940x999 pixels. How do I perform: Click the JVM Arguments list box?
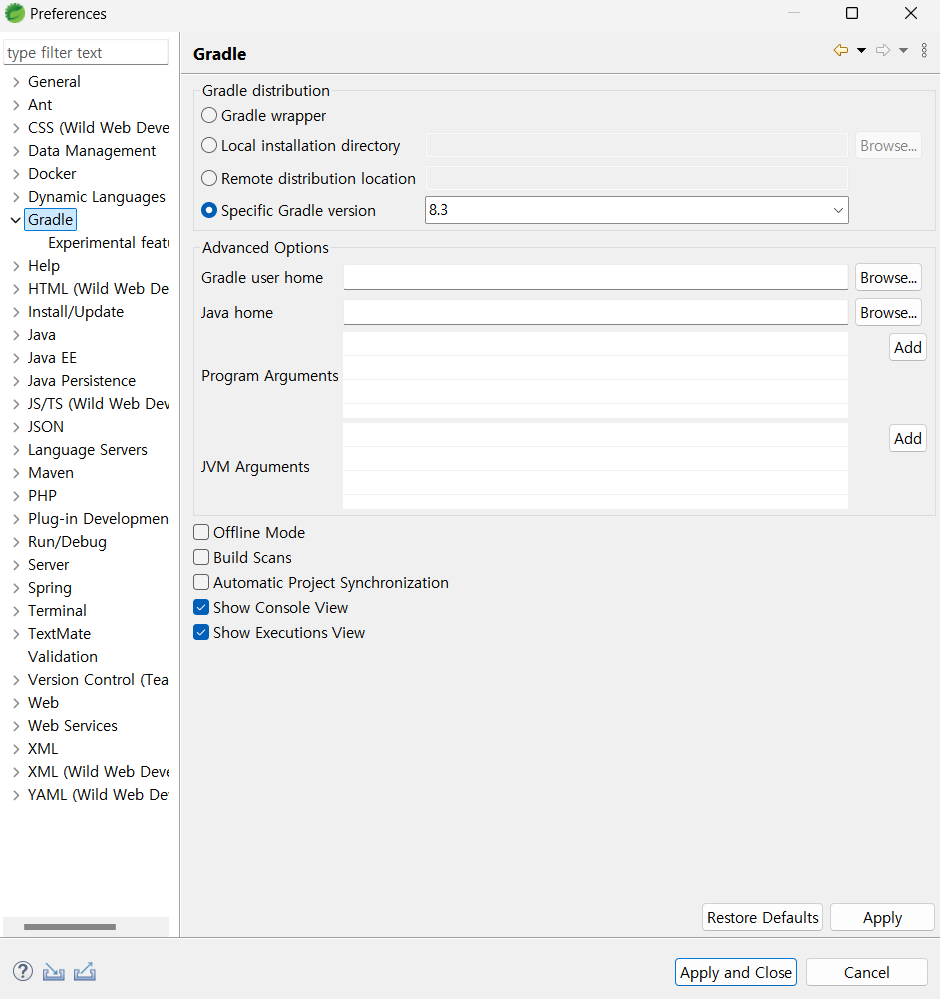(595, 466)
